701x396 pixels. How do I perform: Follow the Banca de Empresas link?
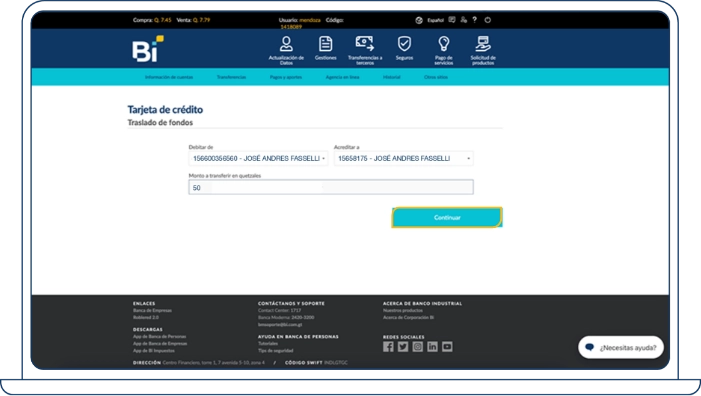click(152, 310)
